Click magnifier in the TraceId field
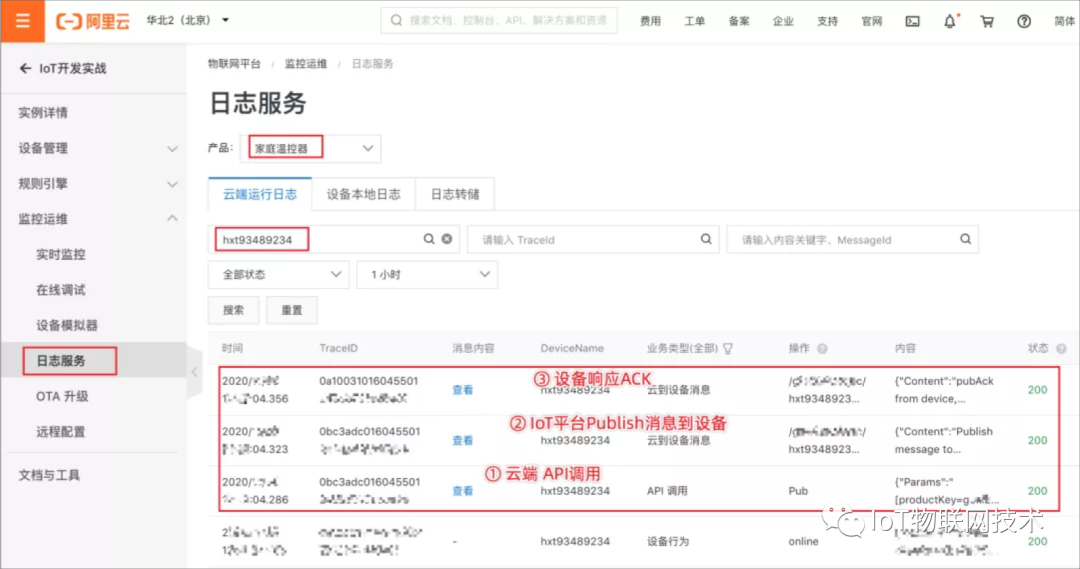 pos(706,239)
